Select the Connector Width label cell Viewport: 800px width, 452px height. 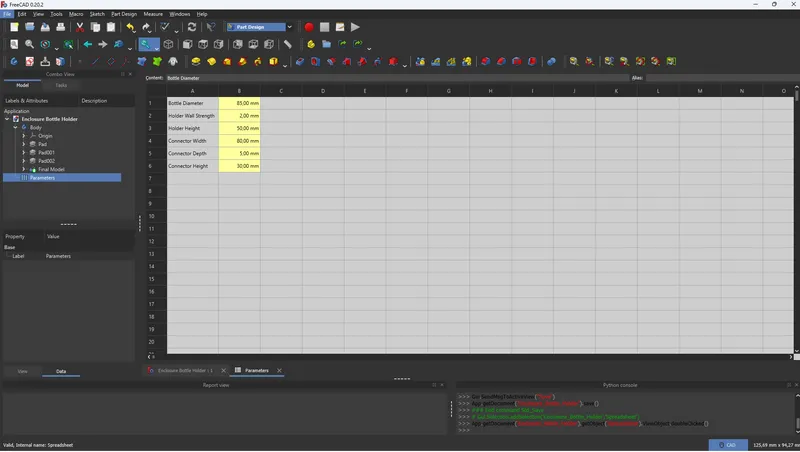click(193, 141)
